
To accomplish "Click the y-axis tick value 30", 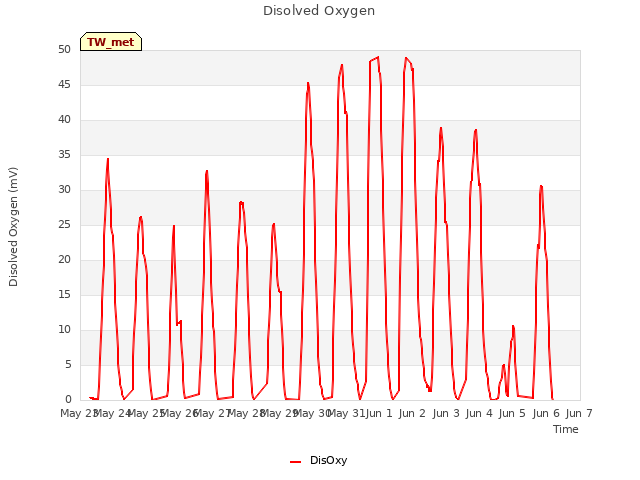I will click(x=64, y=189).
